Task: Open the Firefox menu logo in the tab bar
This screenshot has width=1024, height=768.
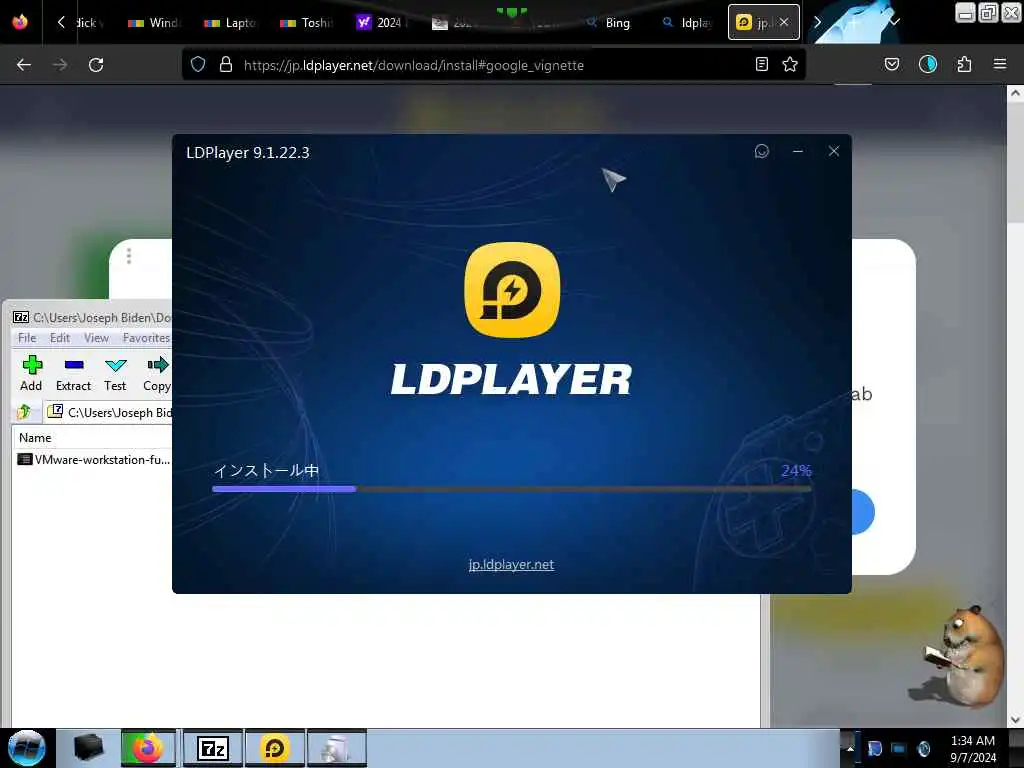Action: (x=20, y=22)
